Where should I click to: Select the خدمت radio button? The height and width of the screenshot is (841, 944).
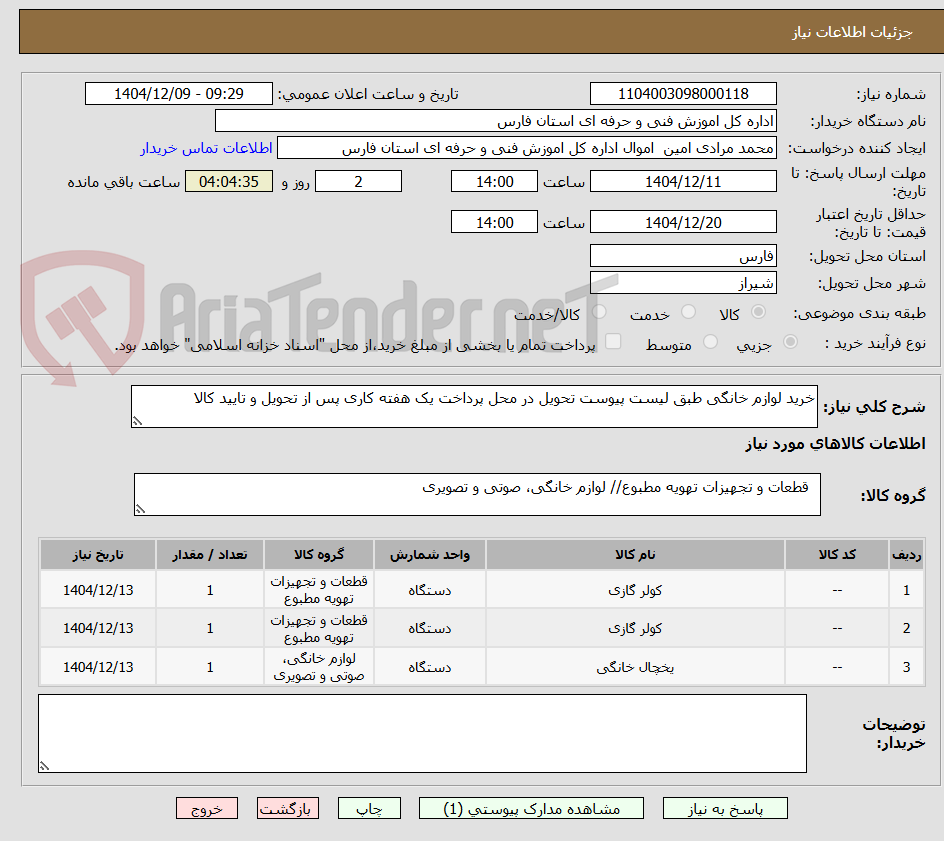[688, 312]
